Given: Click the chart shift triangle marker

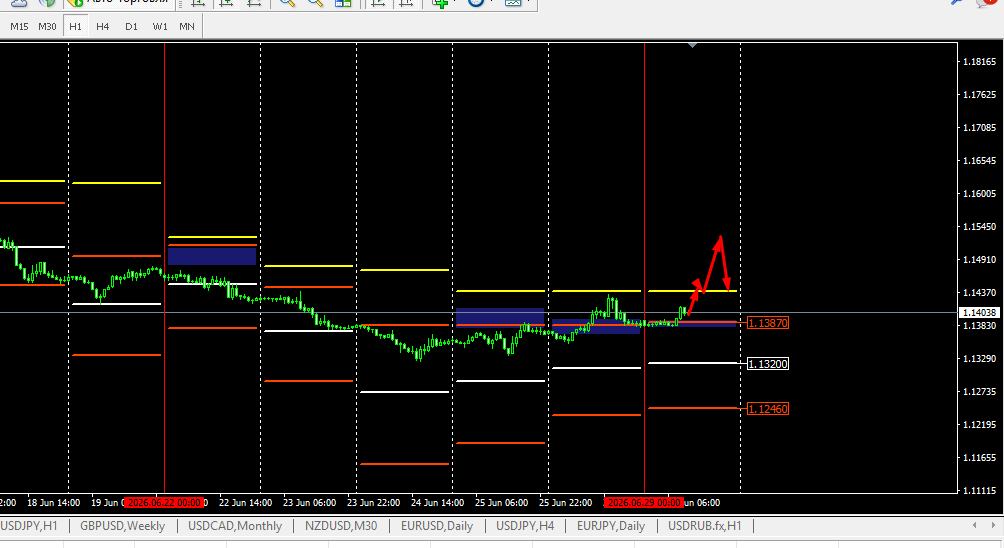Looking at the screenshot, I should click(692, 45).
